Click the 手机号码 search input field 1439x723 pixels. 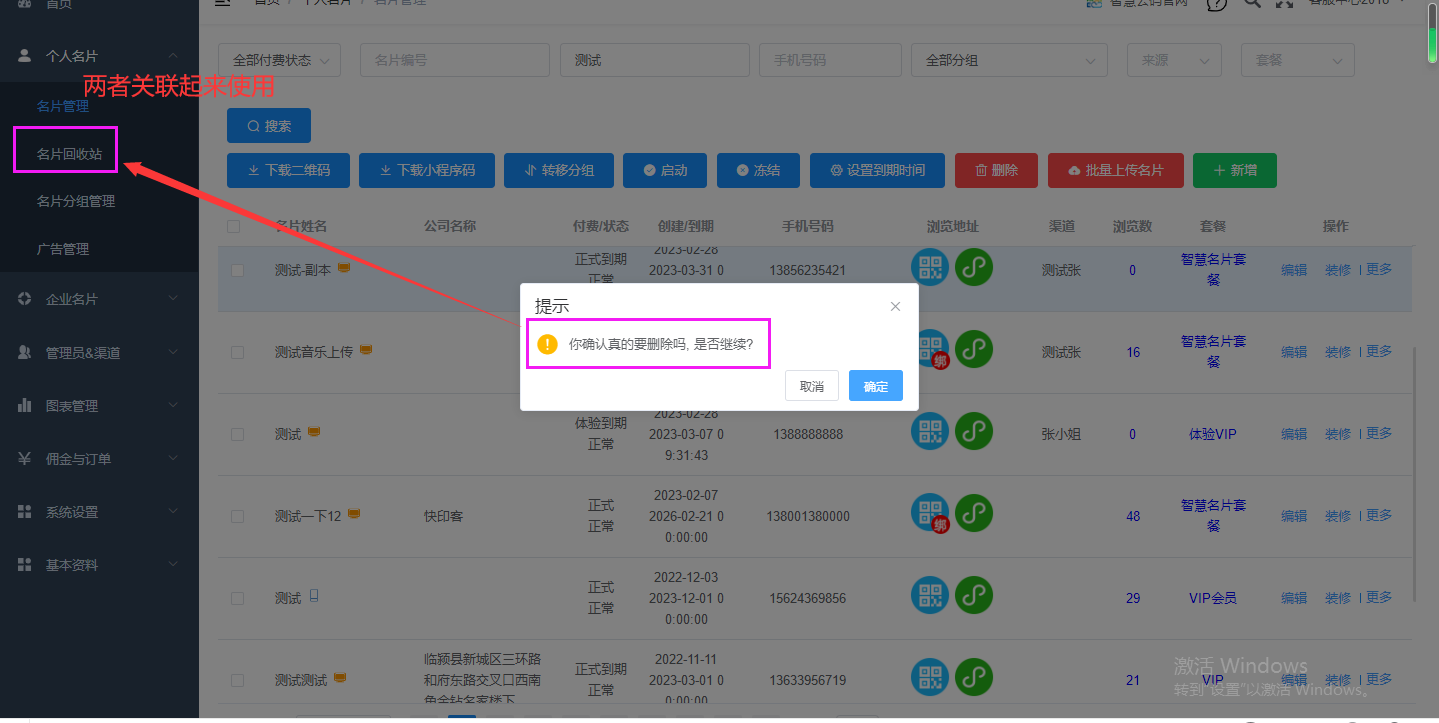click(829, 60)
